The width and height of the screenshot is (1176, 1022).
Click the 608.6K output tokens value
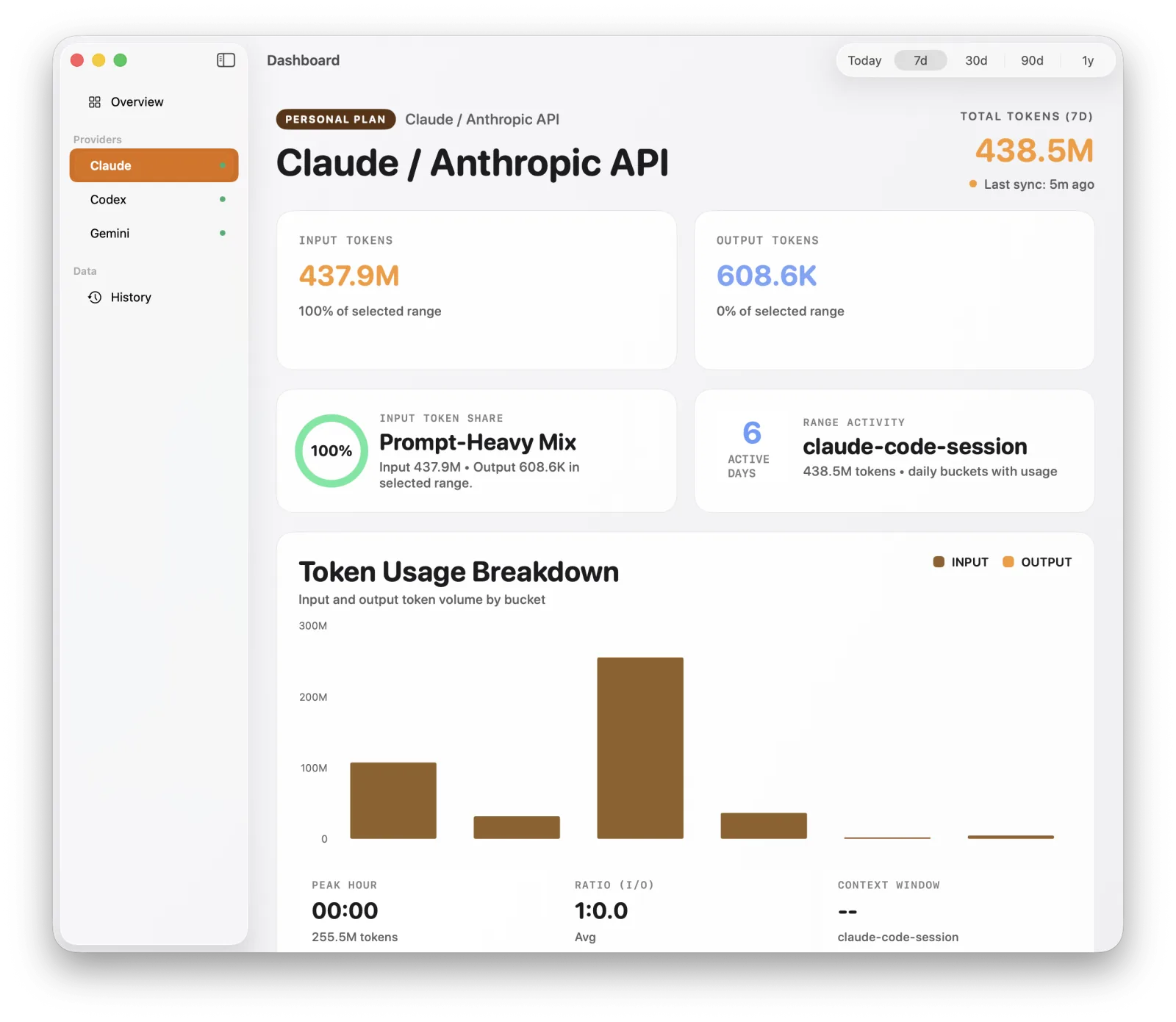[767, 276]
